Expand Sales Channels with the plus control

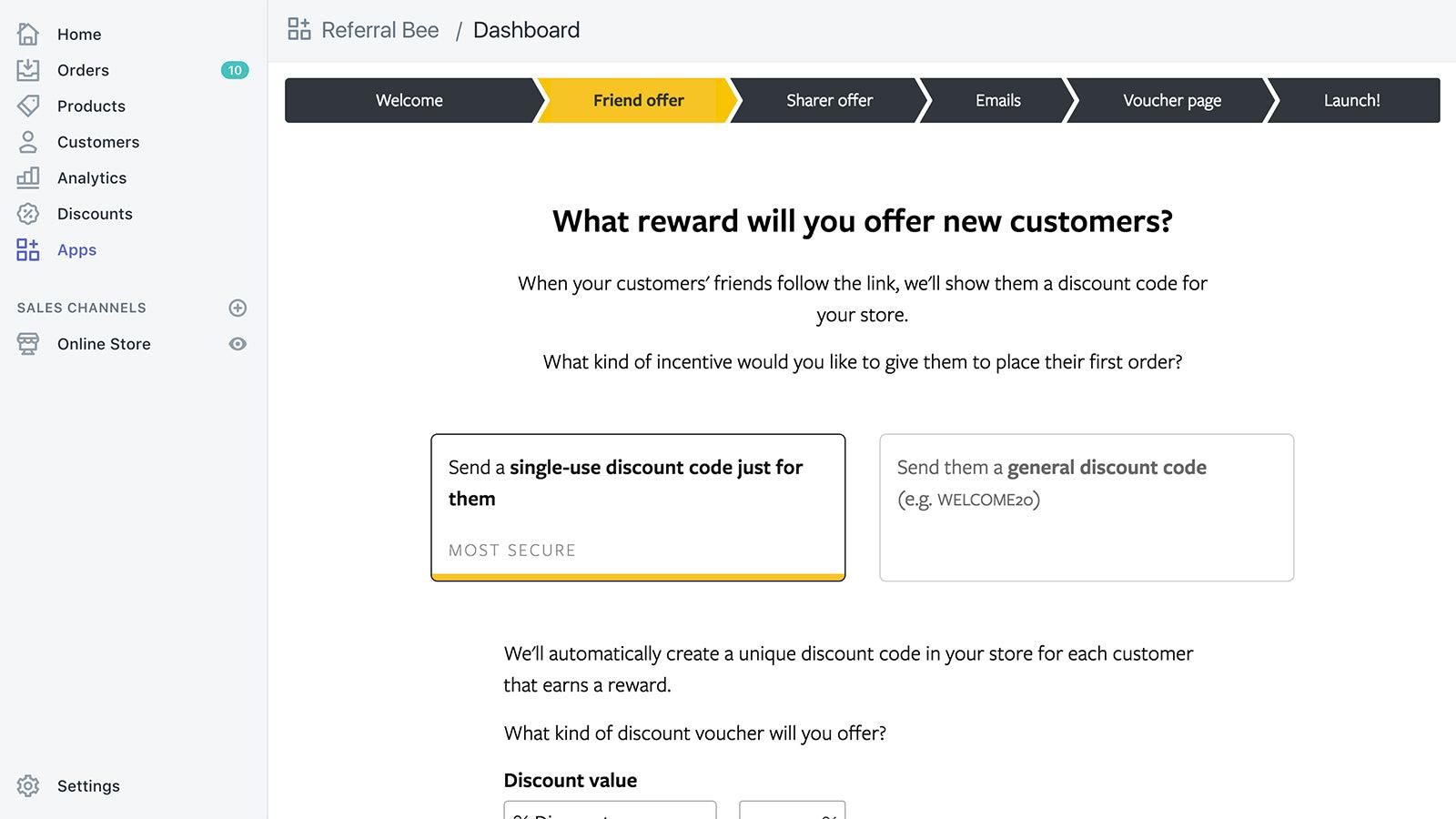[x=238, y=308]
